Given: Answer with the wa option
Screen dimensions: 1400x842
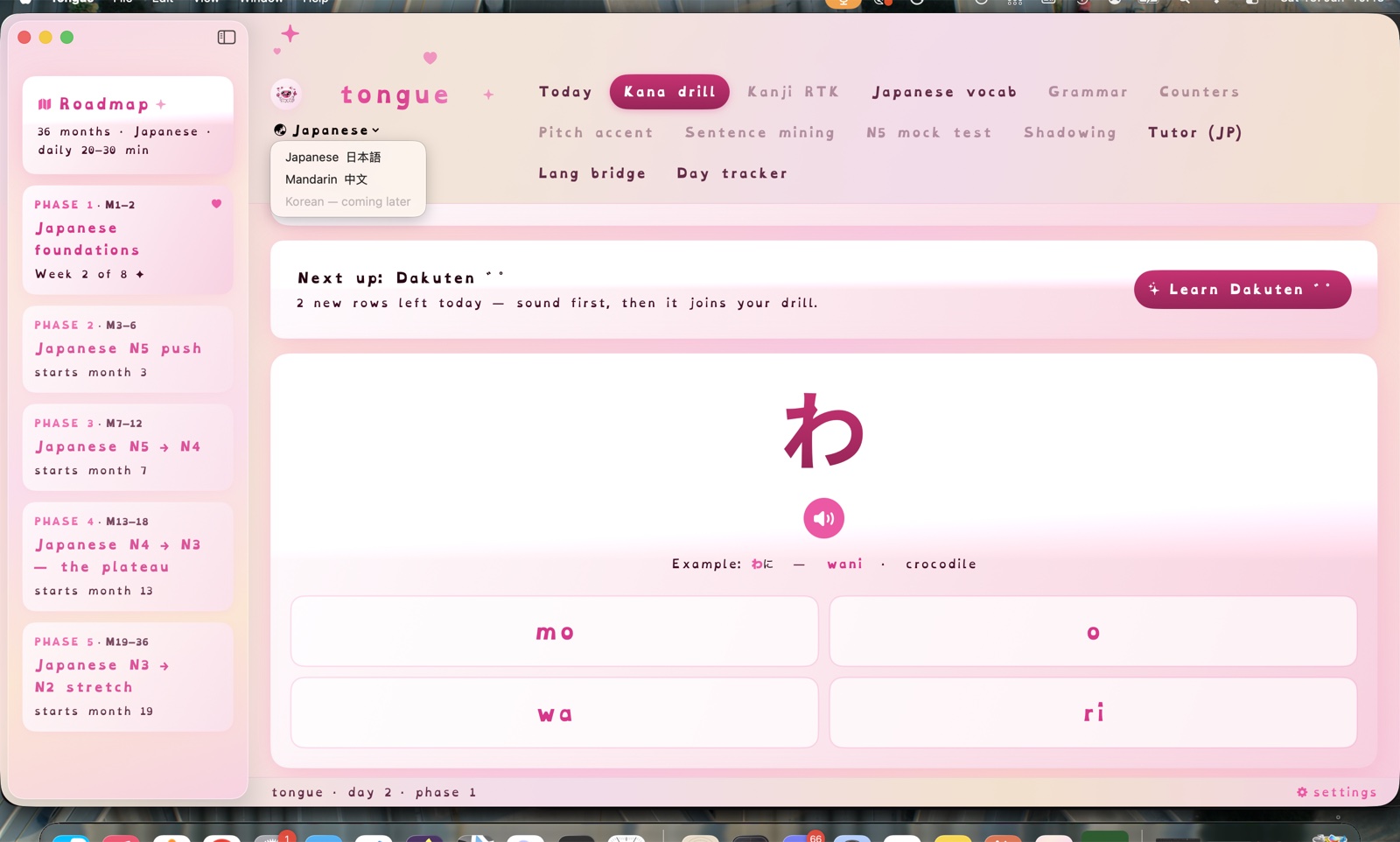Looking at the screenshot, I should click(x=555, y=713).
